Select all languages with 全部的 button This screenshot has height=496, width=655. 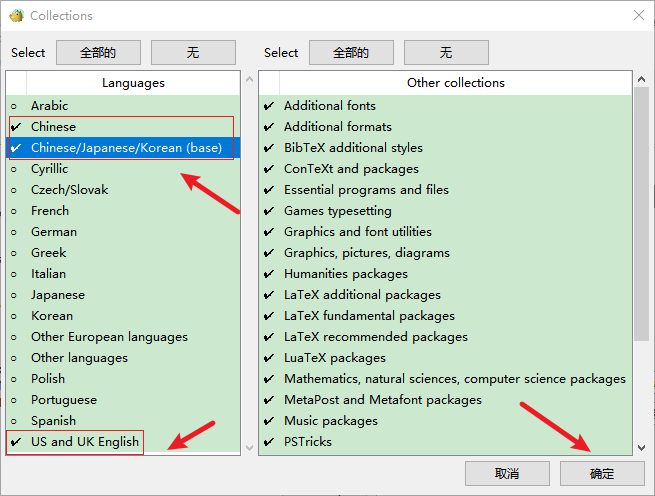pos(98,53)
